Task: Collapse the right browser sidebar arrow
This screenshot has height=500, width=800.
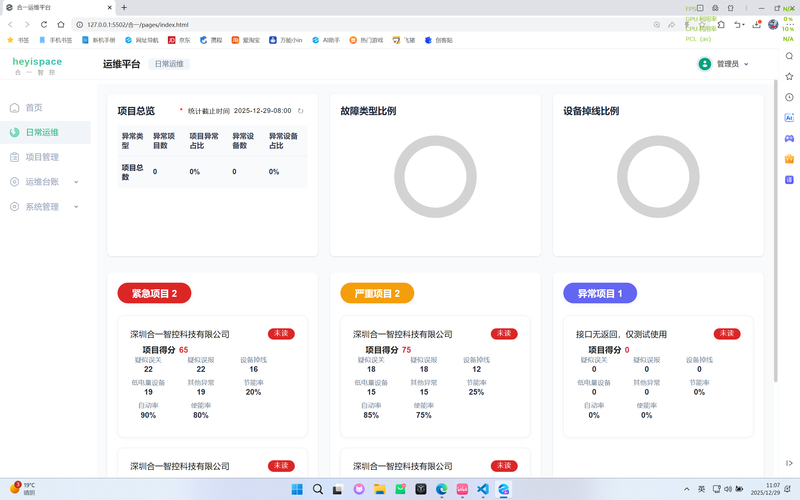Action: pos(789,463)
